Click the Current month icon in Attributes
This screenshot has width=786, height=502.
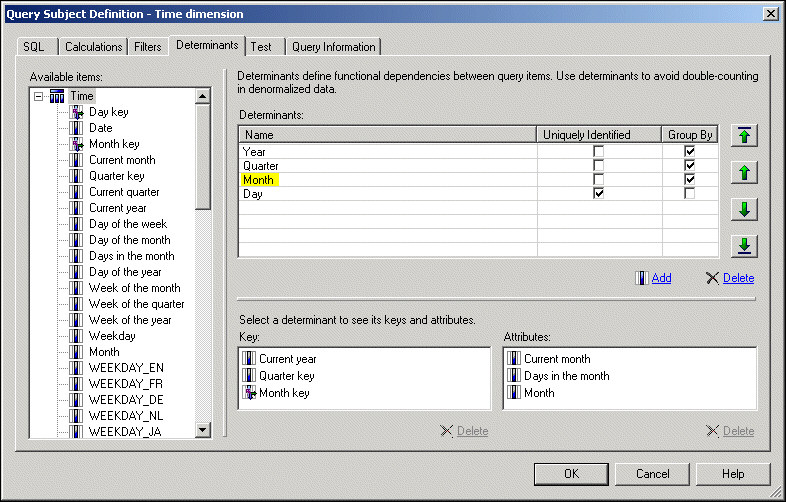click(513, 359)
